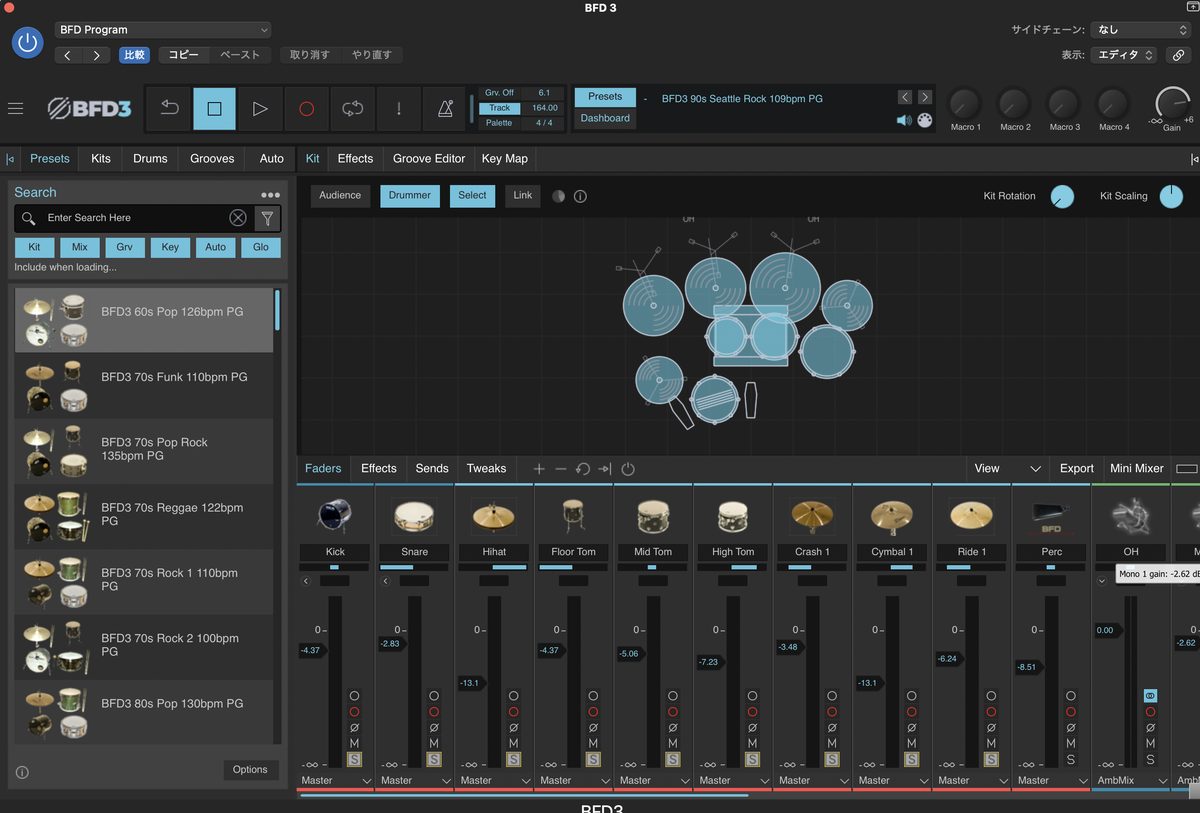Click the Options button
The image size is (1200, 813).
(250, 770)
